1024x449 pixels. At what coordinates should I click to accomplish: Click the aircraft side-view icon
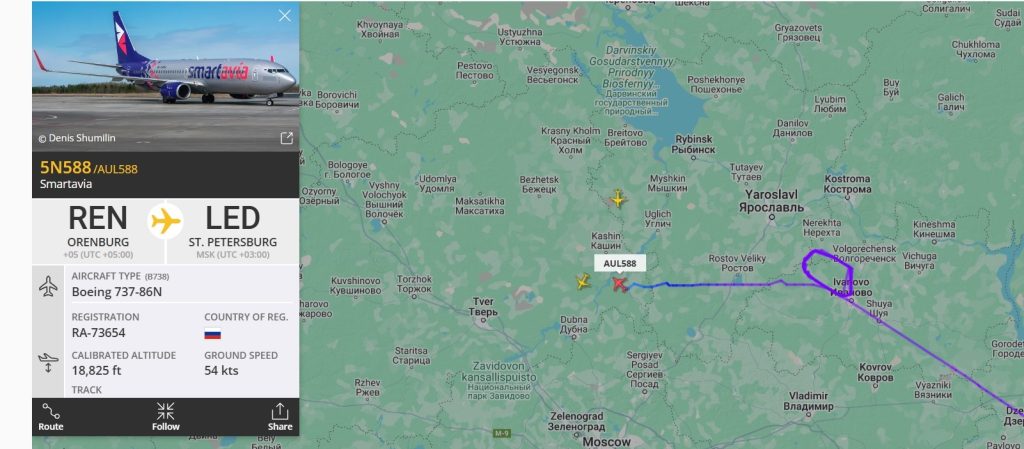[48, 286]
